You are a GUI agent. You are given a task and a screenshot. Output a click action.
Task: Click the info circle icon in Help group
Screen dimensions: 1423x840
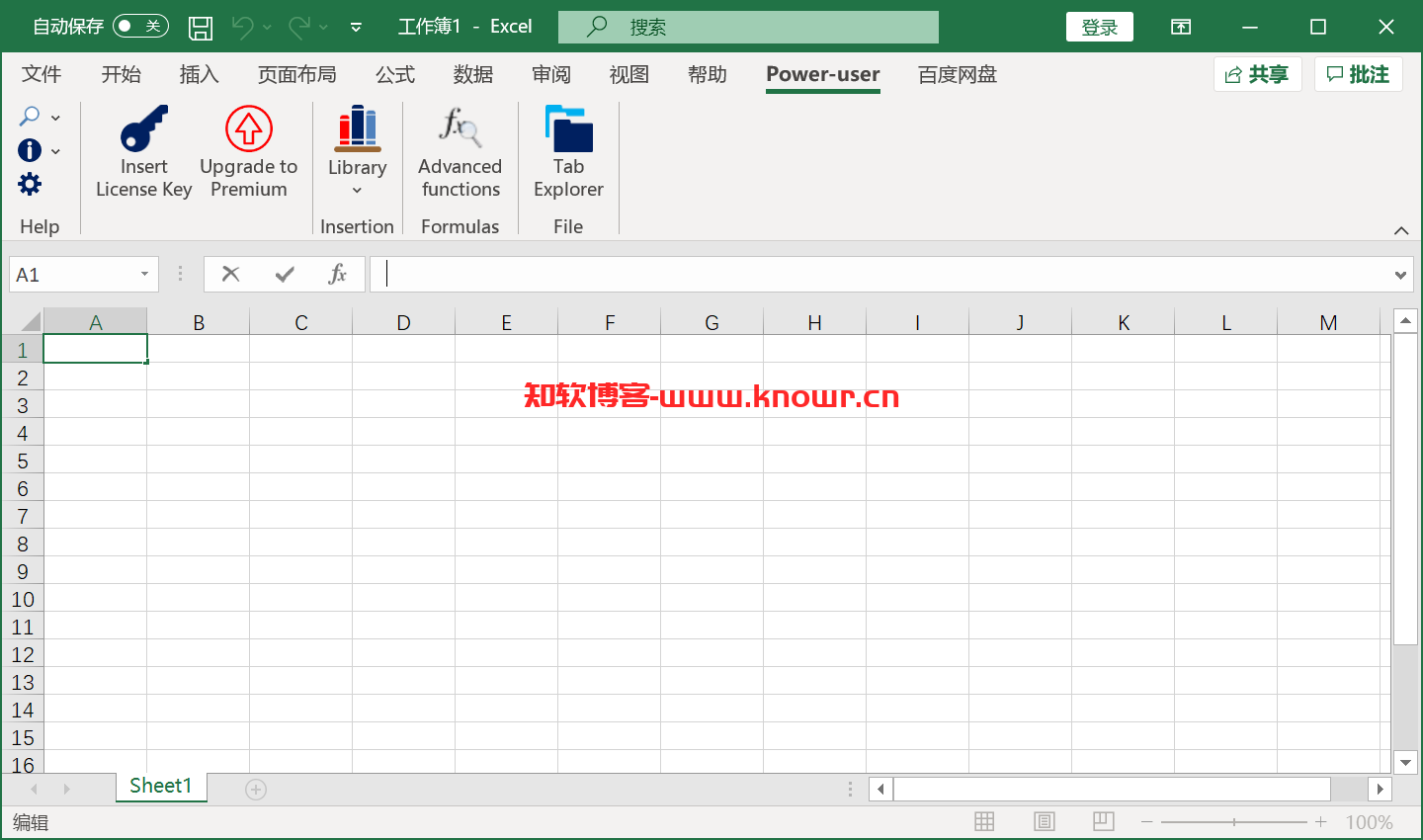point(30,150)
